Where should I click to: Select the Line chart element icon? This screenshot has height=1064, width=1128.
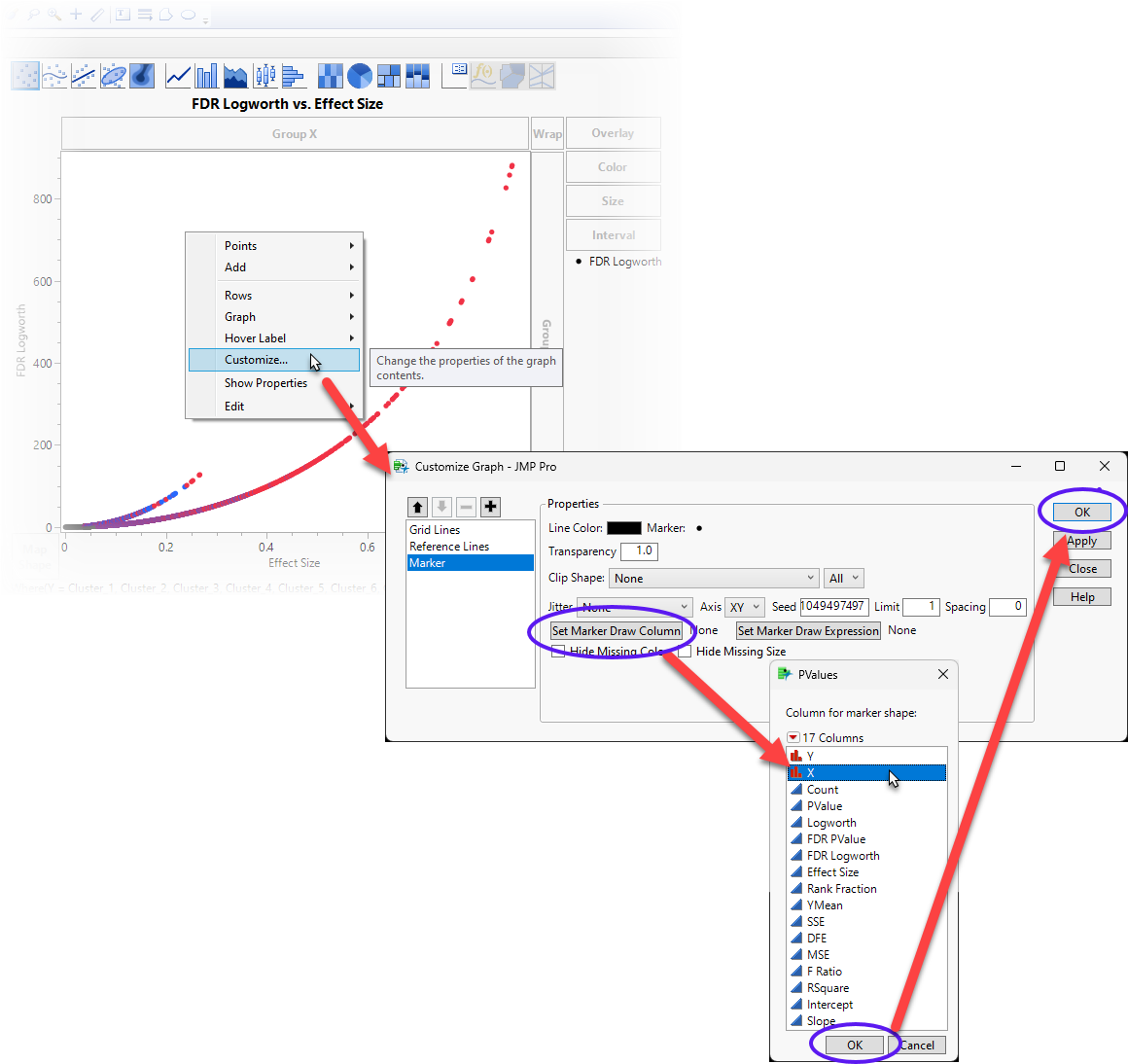[x=178, y=76]
